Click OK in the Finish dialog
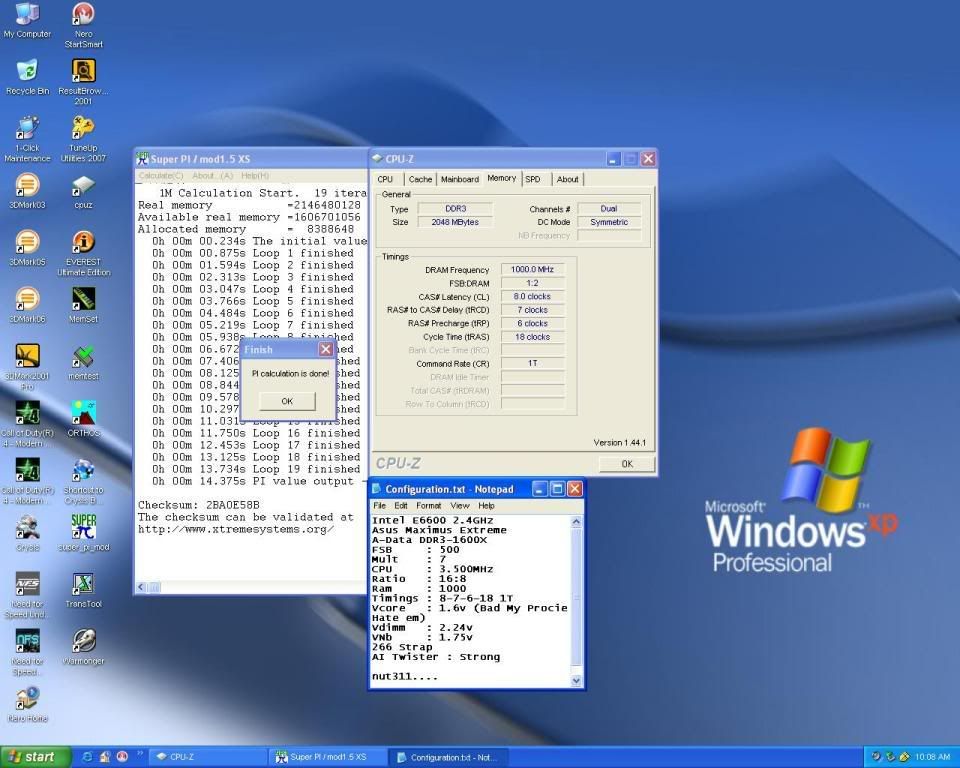This screenshot has height=768, width=960. click(x=286, y=401)
